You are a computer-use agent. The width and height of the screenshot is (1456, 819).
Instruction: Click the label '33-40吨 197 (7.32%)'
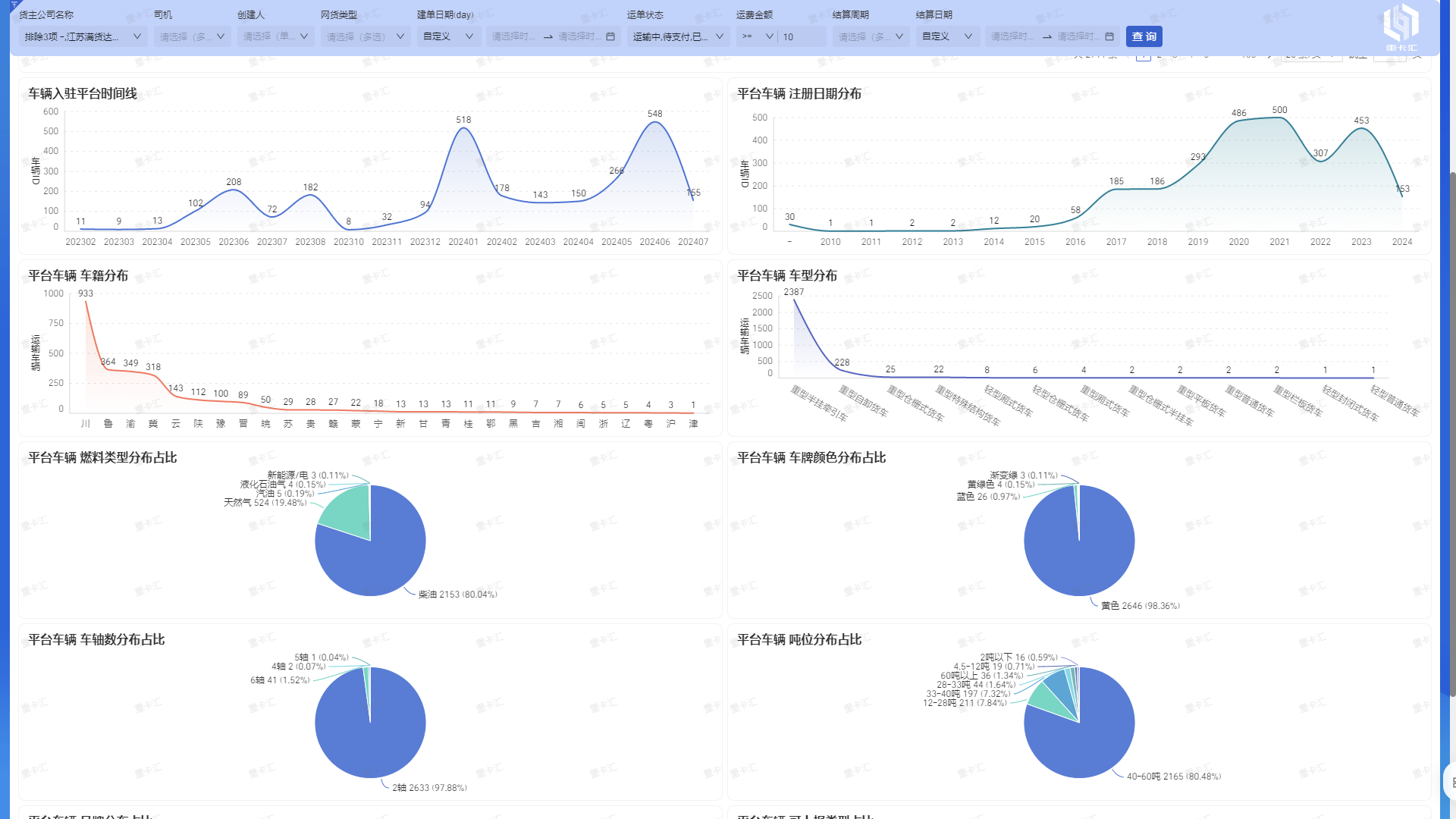pos(968,694)
